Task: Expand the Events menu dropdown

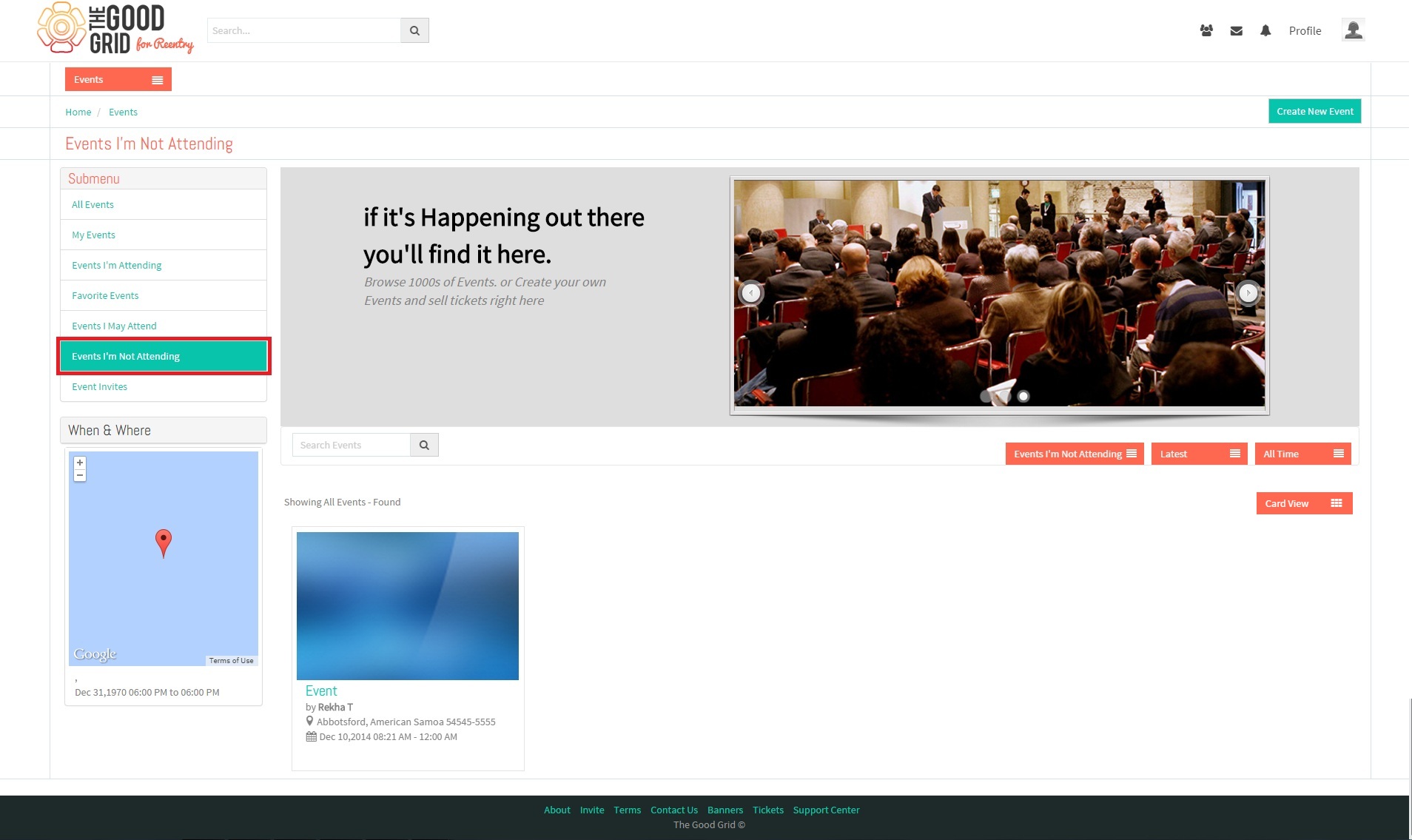Action: [118, 79]
